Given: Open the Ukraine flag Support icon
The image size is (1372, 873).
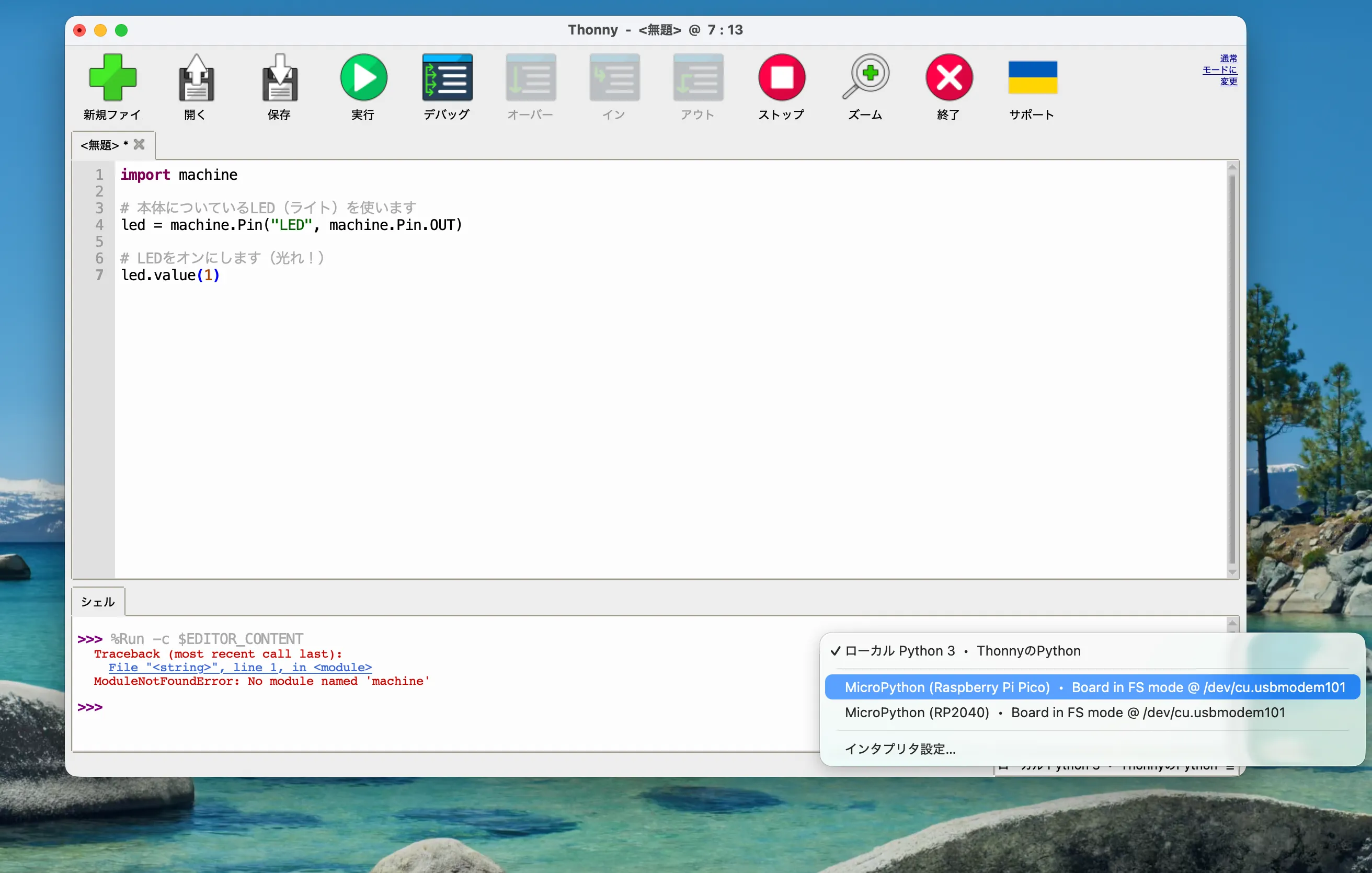Looking at the screenshot, I should point(1032,78).
